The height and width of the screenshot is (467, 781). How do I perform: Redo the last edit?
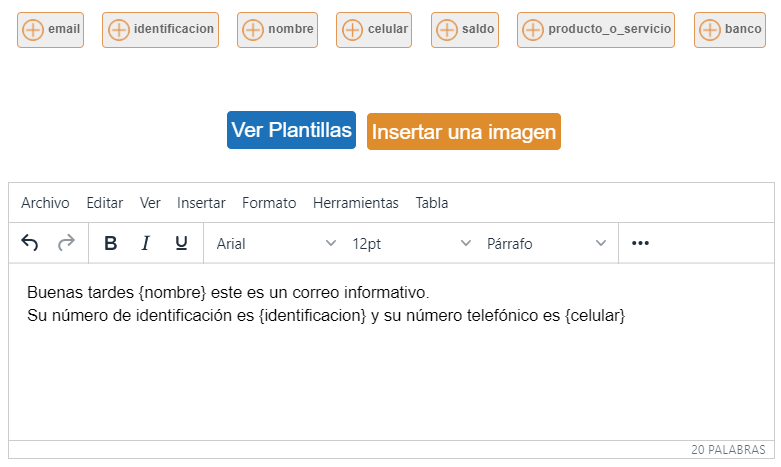coord(66,243)
